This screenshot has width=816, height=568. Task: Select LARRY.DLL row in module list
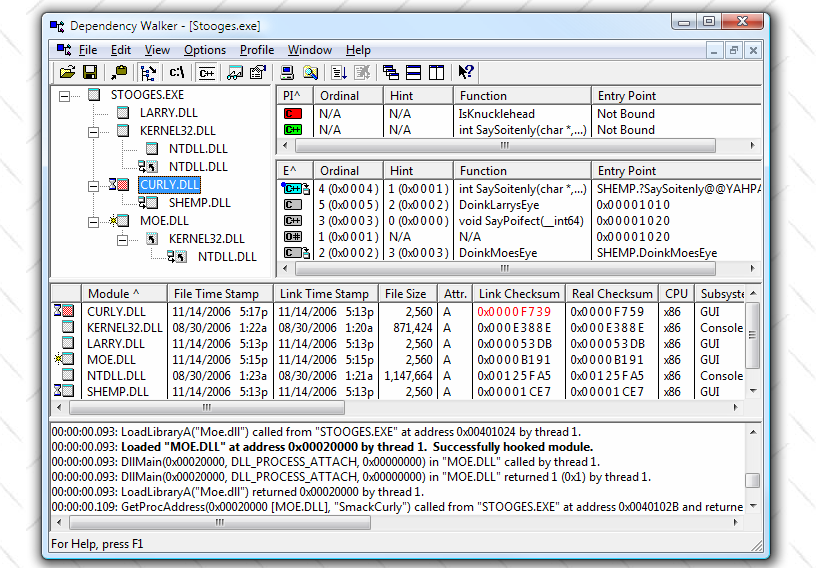pyautogui.click(x=115, y=344)
